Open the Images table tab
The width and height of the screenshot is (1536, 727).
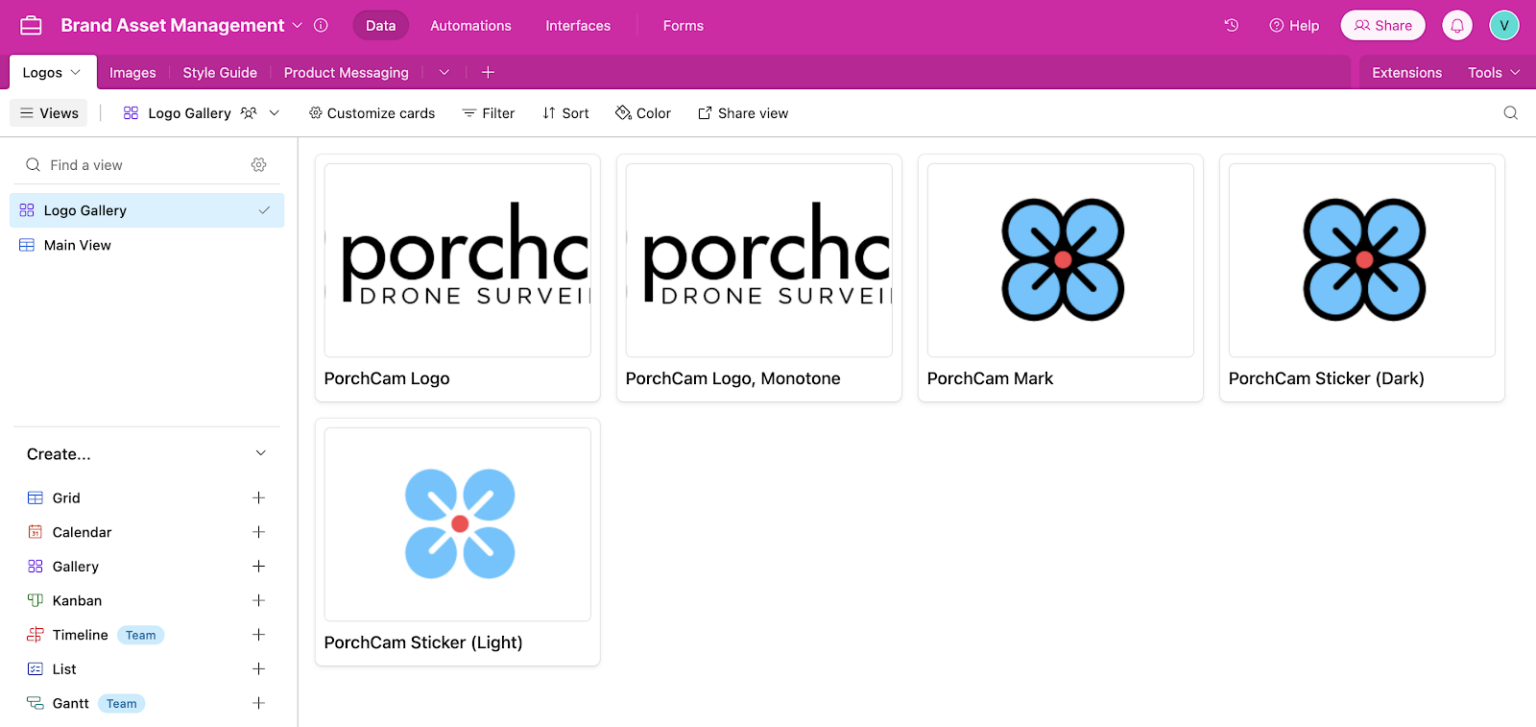(132, 72)
